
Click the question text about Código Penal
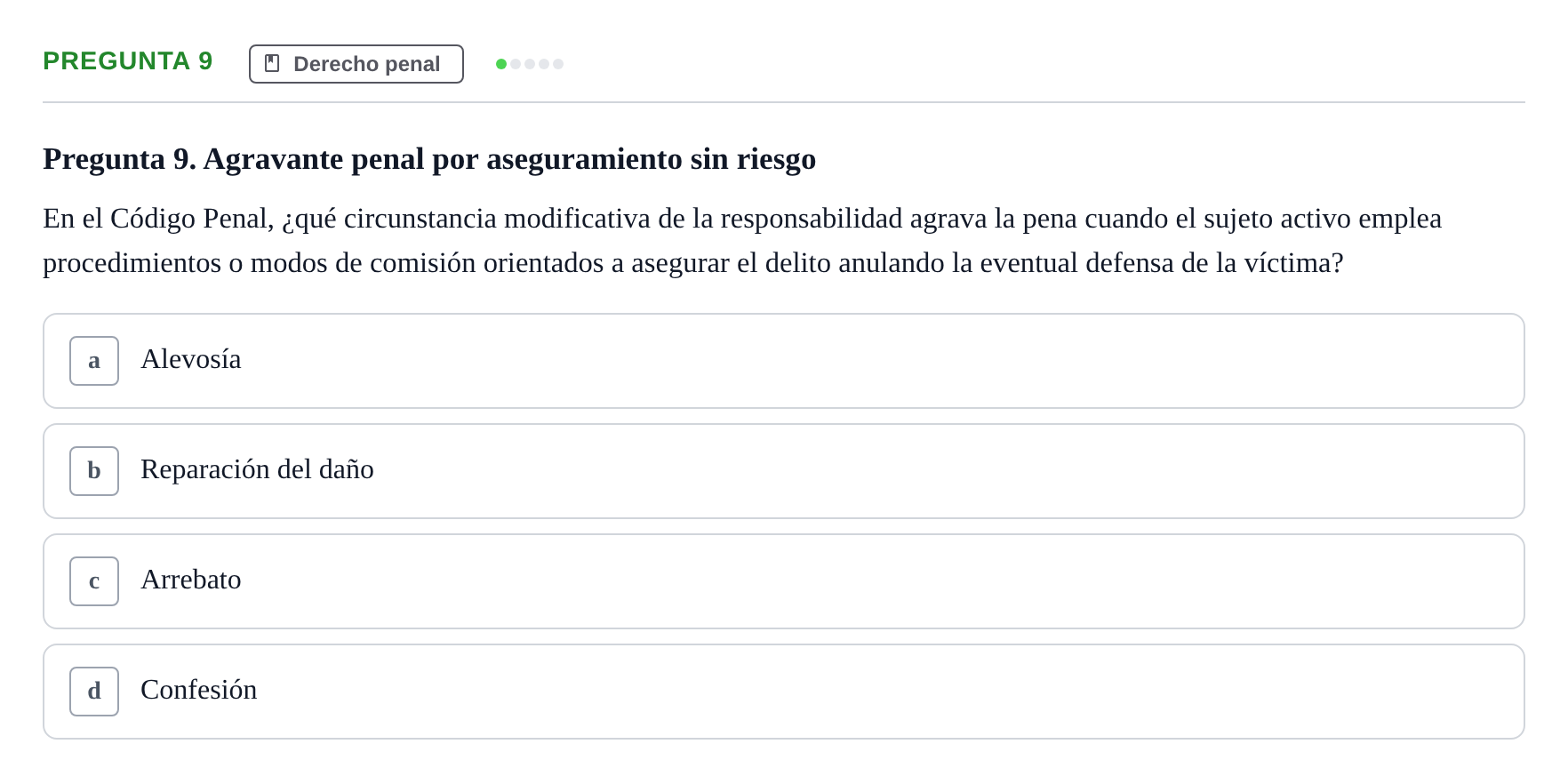[742, 241]
